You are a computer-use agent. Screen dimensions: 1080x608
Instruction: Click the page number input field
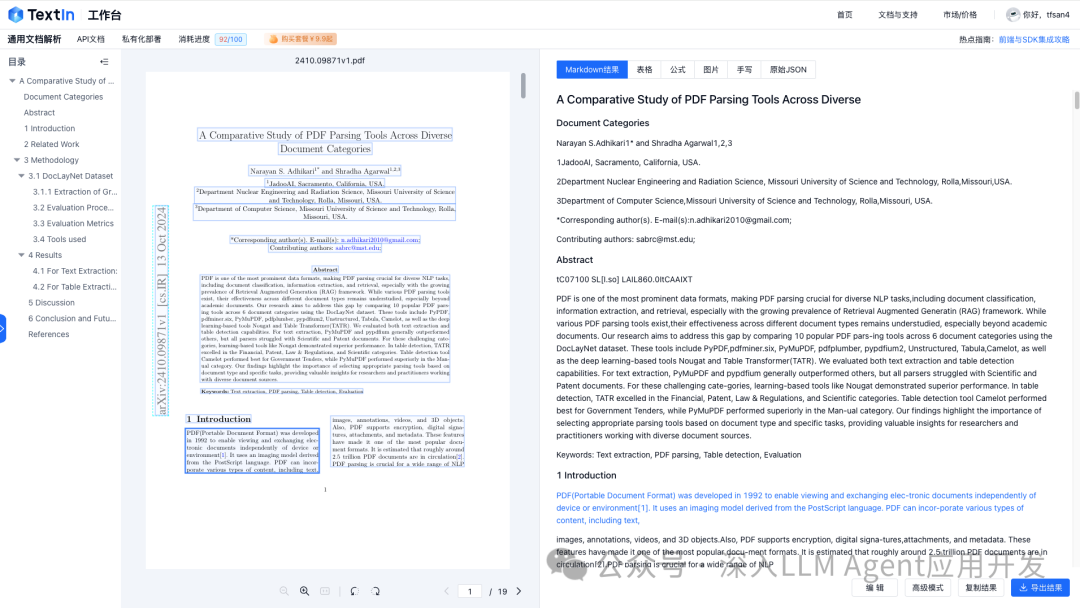click(x=470, y=591)
